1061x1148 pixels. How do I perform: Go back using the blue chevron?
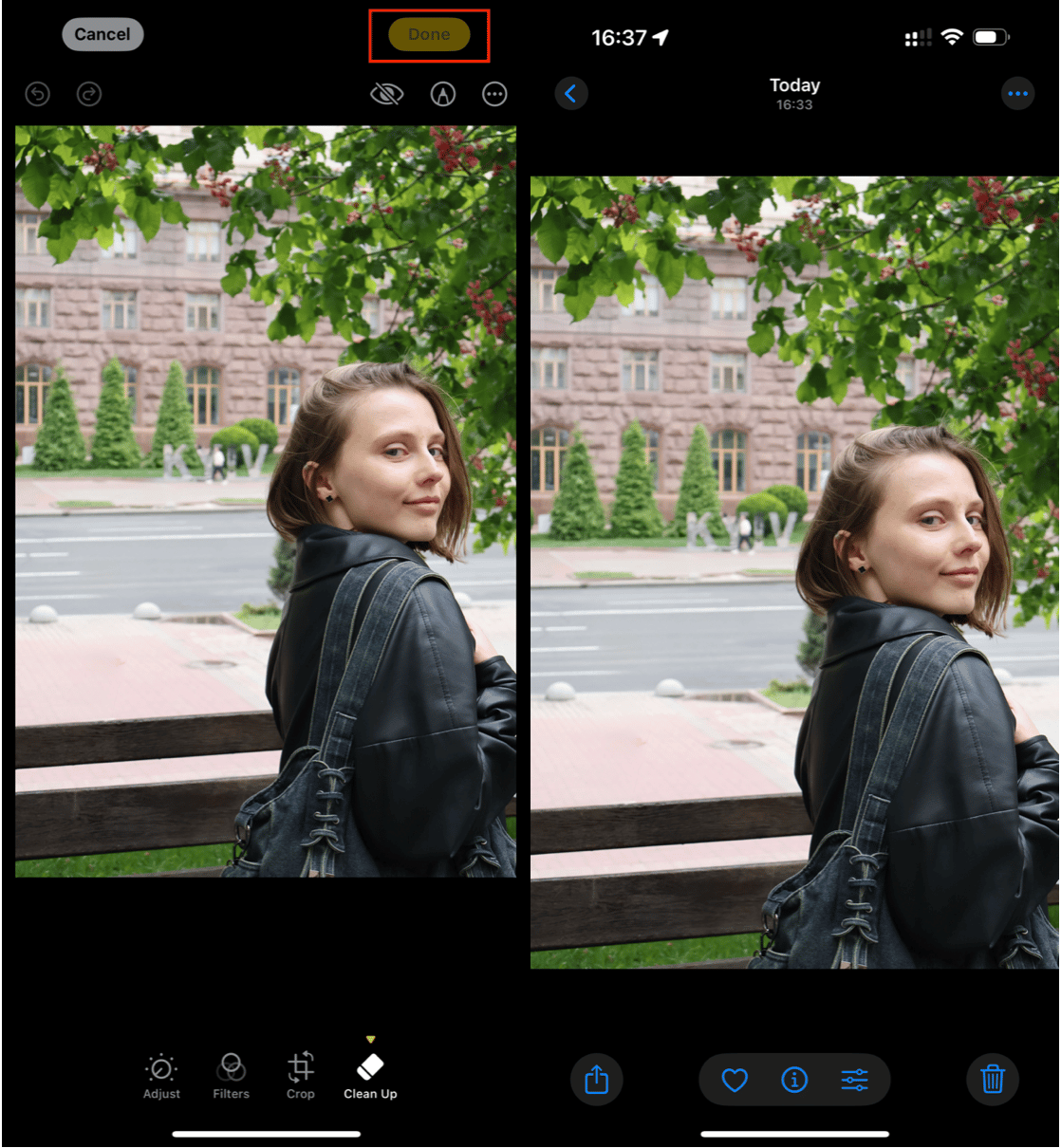coord(570,93)
